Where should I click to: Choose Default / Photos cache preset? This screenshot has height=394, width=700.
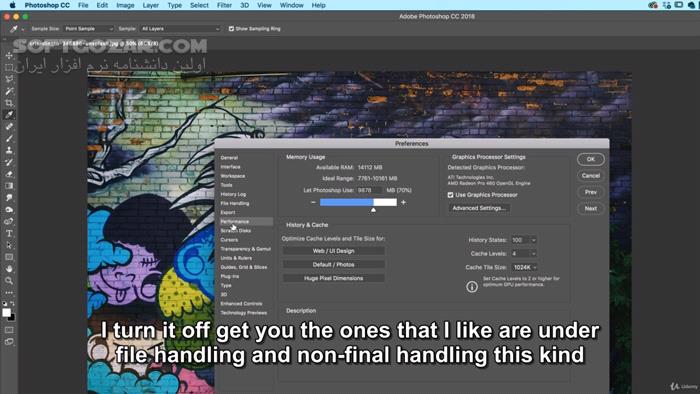(333, 265)
